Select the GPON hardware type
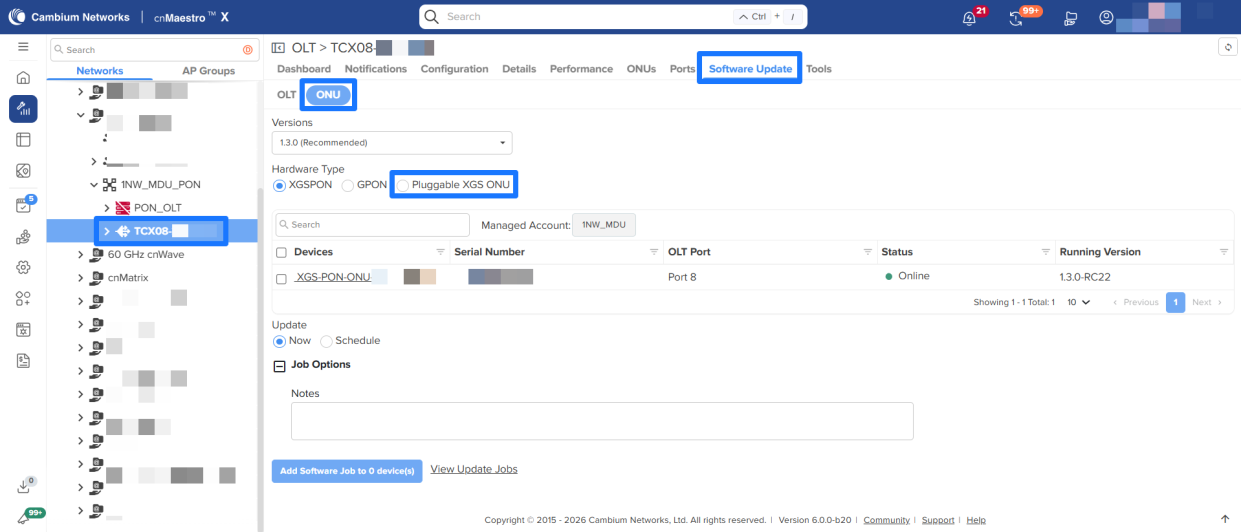Image resolution: width=1241 pixels, height=532 pixels. [x=348, y=185]
